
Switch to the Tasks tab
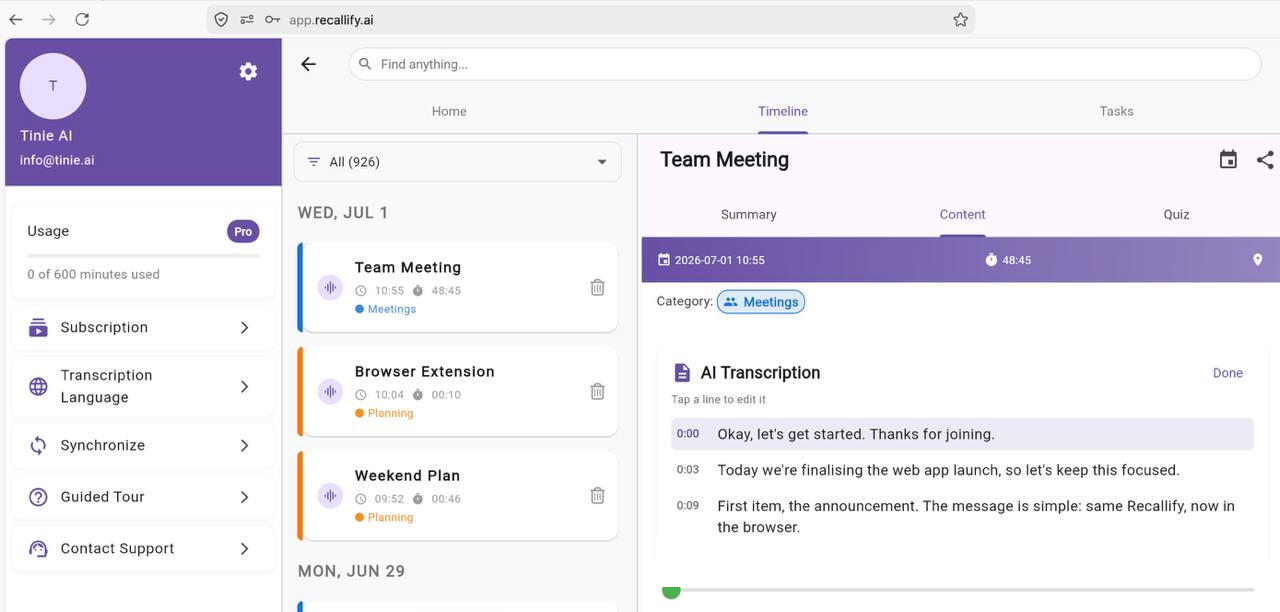pos(1116,111)
